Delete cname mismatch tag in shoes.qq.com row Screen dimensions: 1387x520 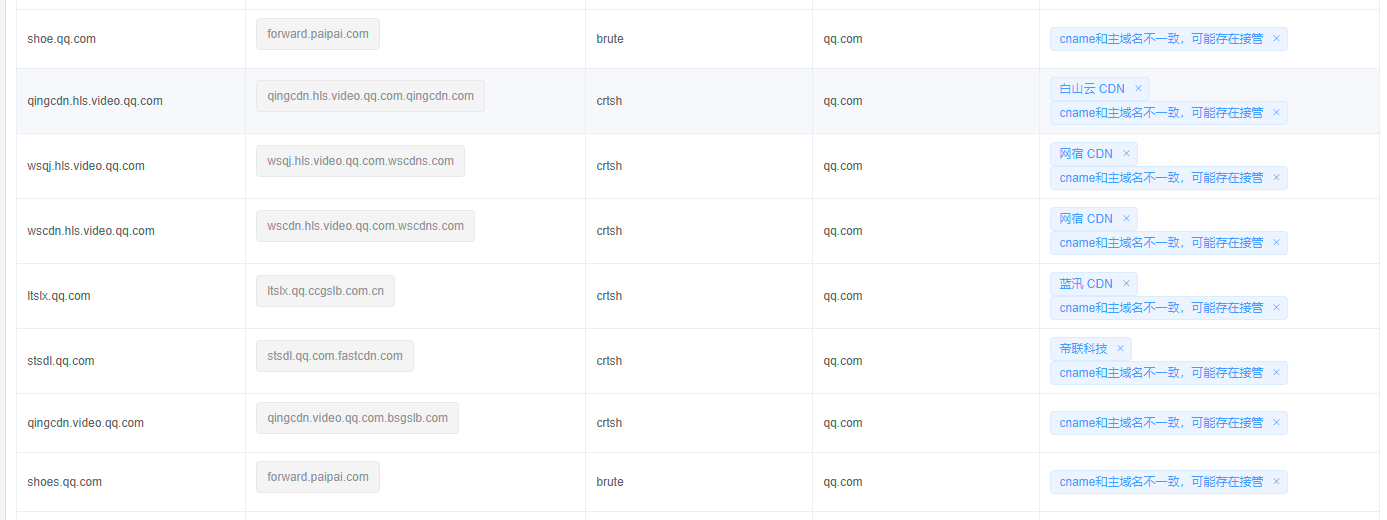pos(1276,482)
